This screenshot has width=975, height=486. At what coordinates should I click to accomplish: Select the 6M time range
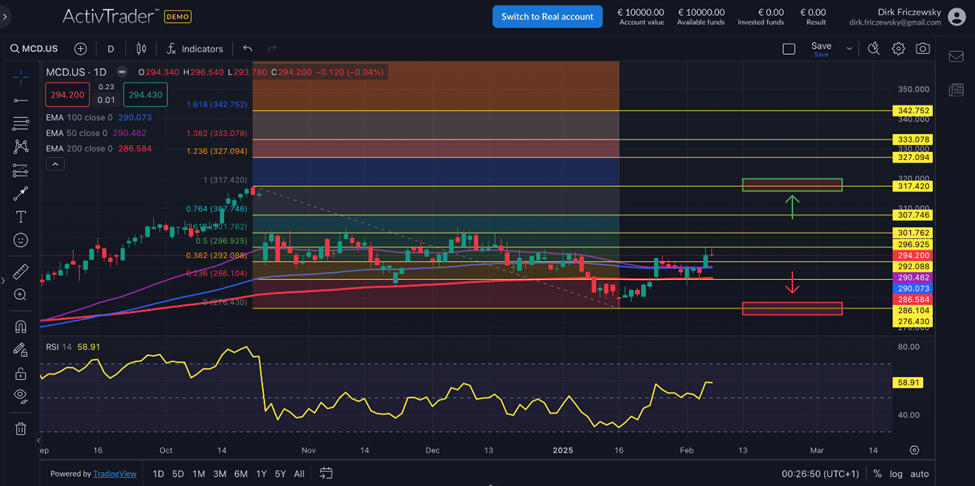click(x=241, y=474)
